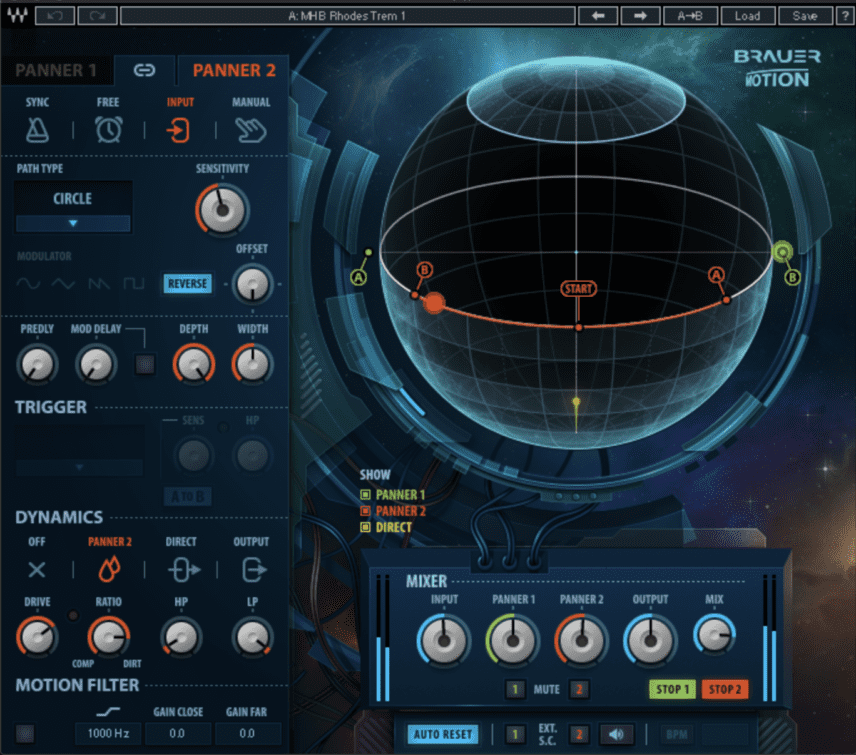Click the redo arrow button
856x755 pixels.
pos(97,16)
